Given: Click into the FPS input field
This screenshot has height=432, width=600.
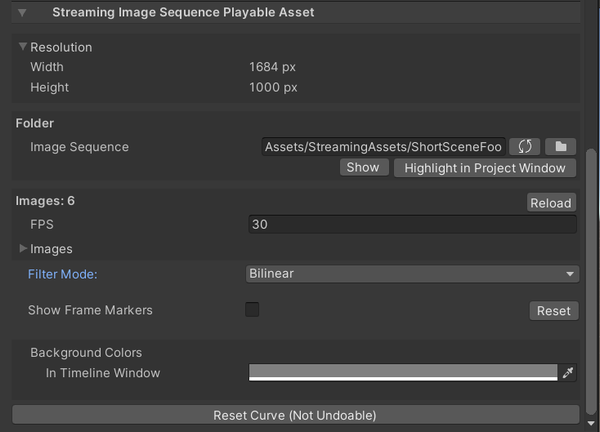Looking at the screenshot, I should [x=412, y=225].
